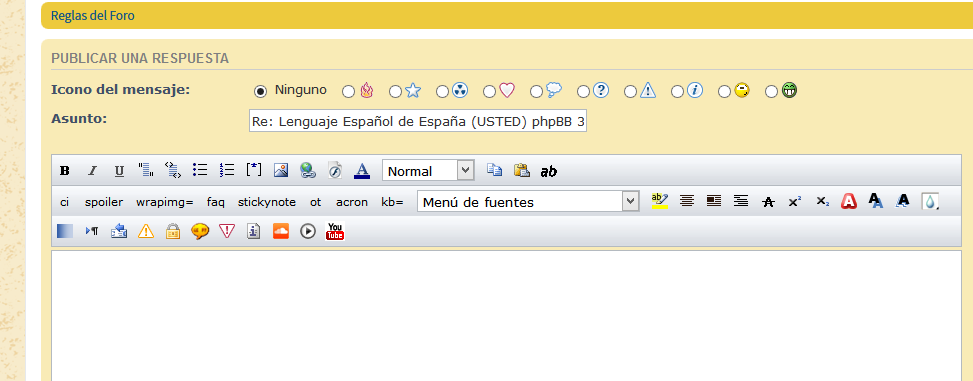
Task: Click the copy icon
Action: point(494,170)
